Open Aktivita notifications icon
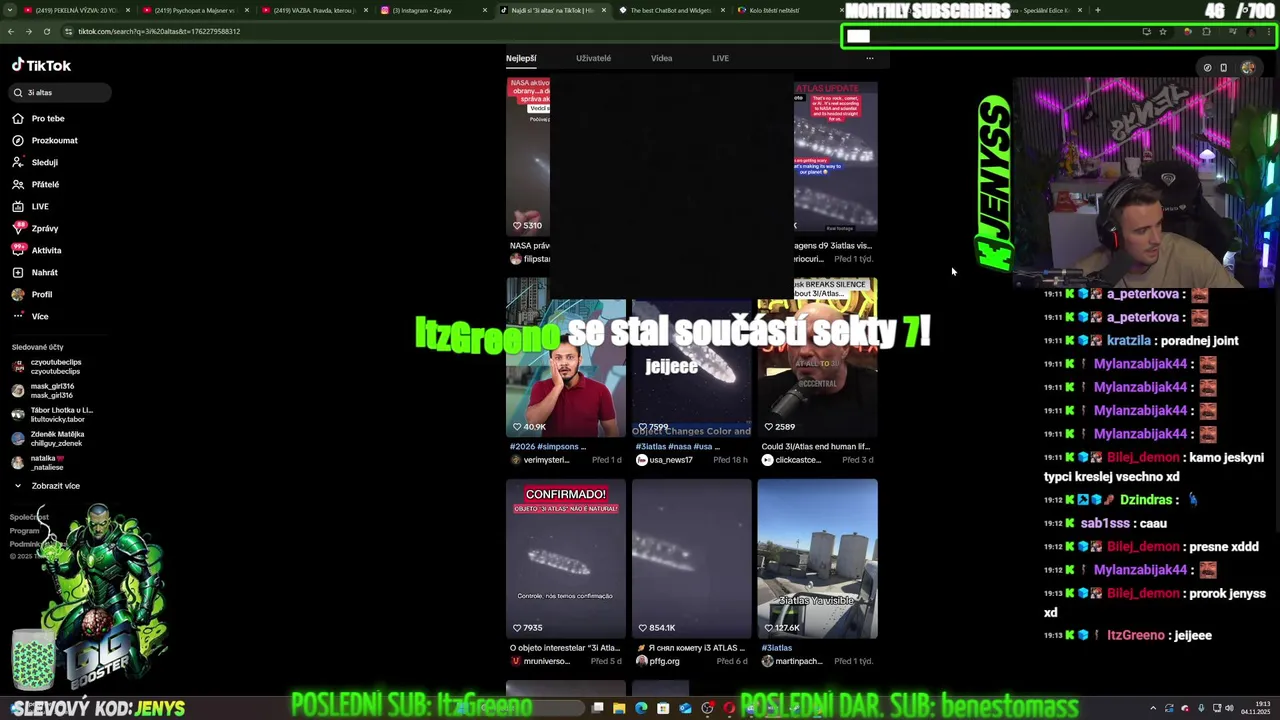 (x=18, y=250)
